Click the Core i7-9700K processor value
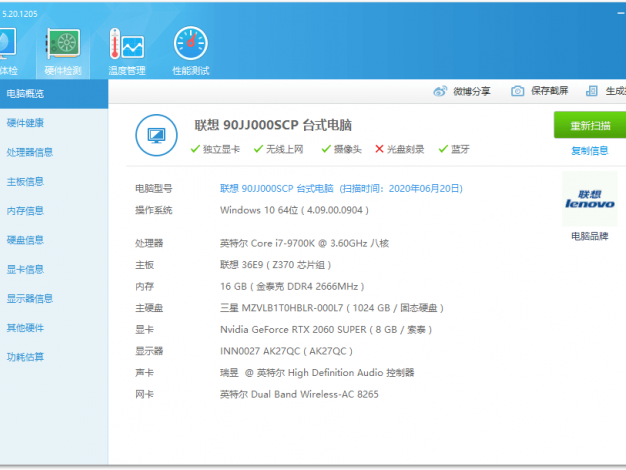Image resolution: width=626 pixels, height=470 pixels. (304, 243)
